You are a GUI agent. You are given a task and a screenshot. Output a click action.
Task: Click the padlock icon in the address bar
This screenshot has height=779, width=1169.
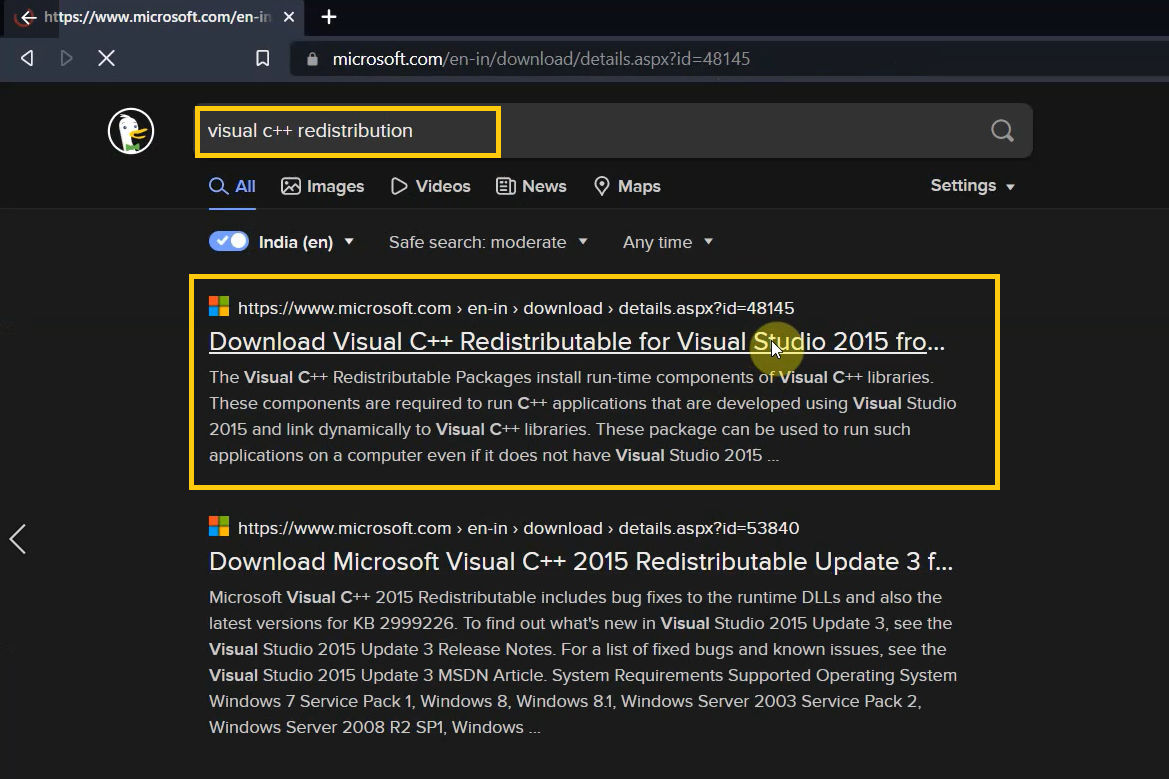click(311, 59)
